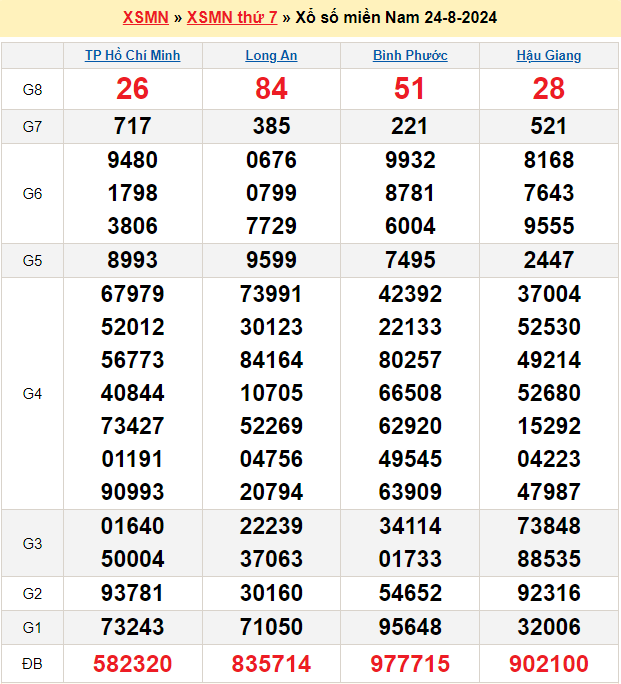Select the G4 prize row label
This screenshot has width=621, height=684.
click(32, 394)
